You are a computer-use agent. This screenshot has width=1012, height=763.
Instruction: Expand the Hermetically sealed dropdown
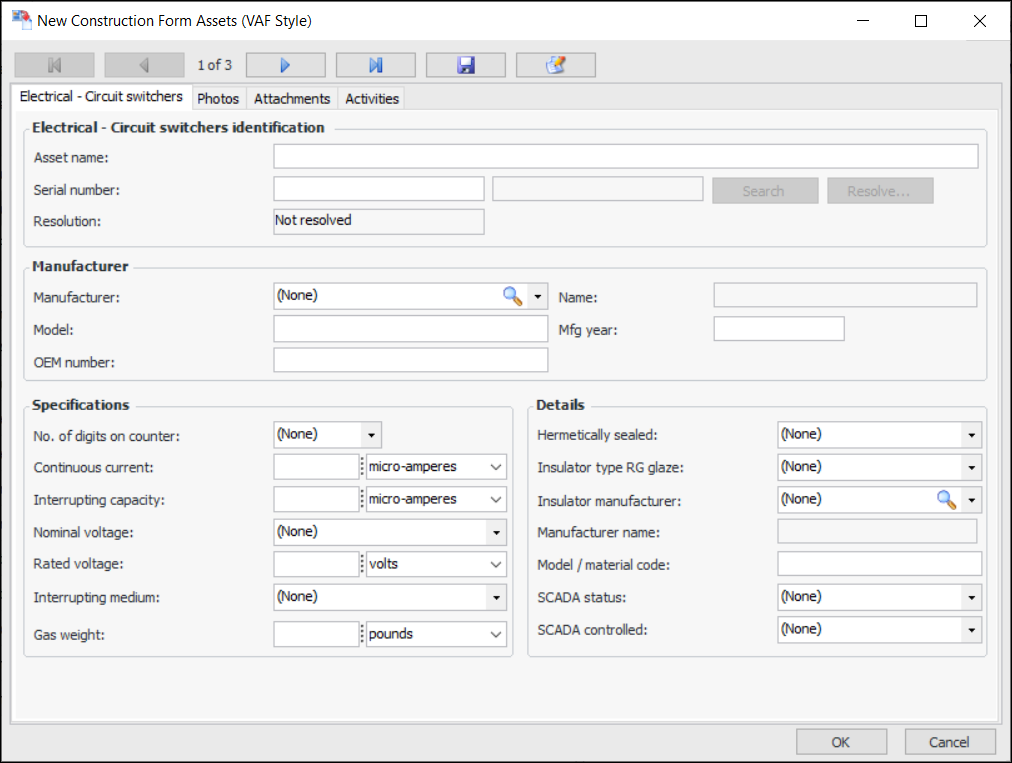coord(970,435)
